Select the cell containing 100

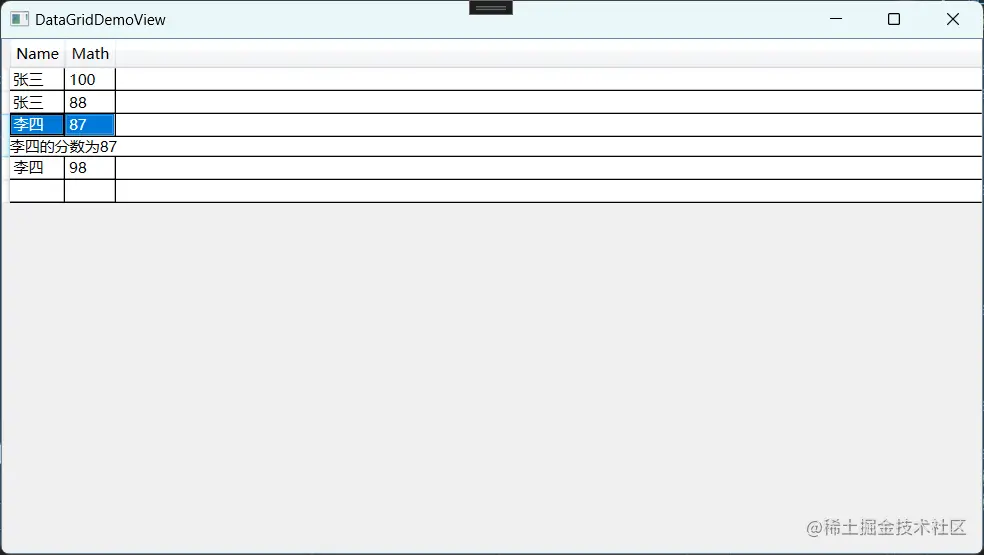[x=90, y=79]
